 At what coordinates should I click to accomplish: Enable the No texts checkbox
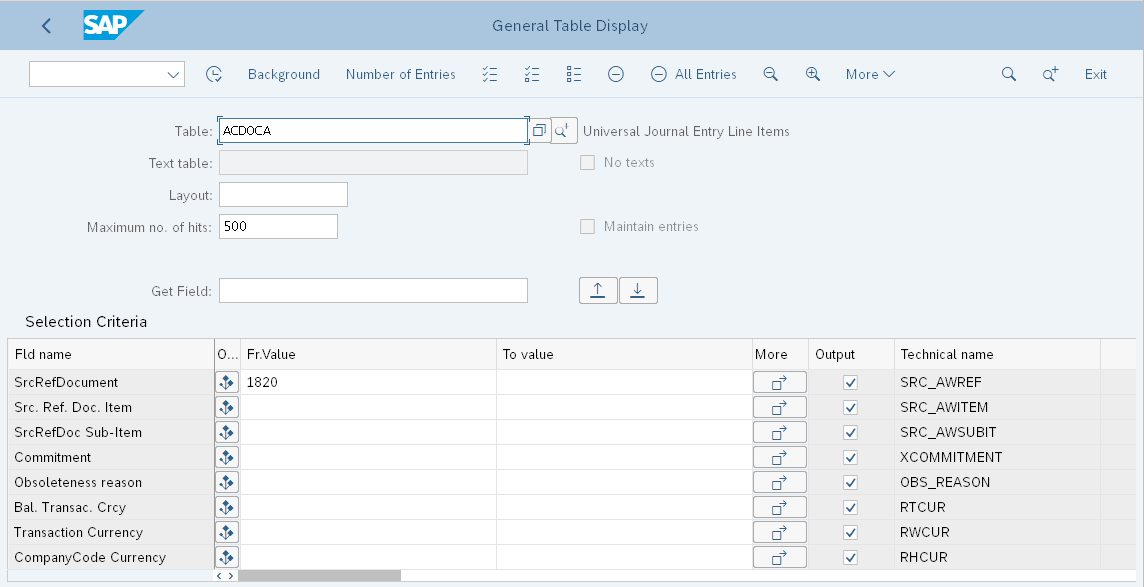point(587,163)
